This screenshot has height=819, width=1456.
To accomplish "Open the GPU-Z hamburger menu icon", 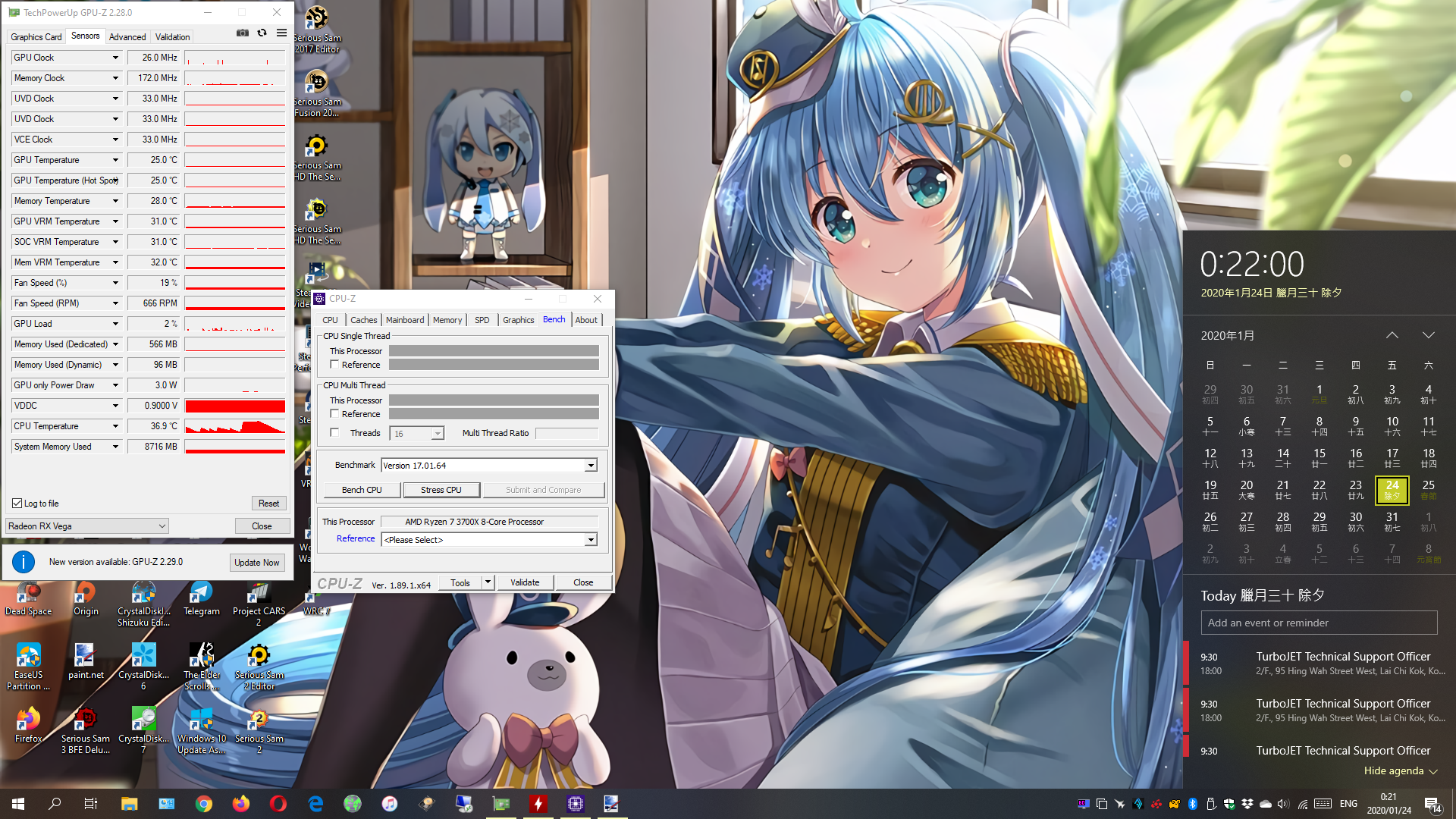I will click(x=281, y=33).
